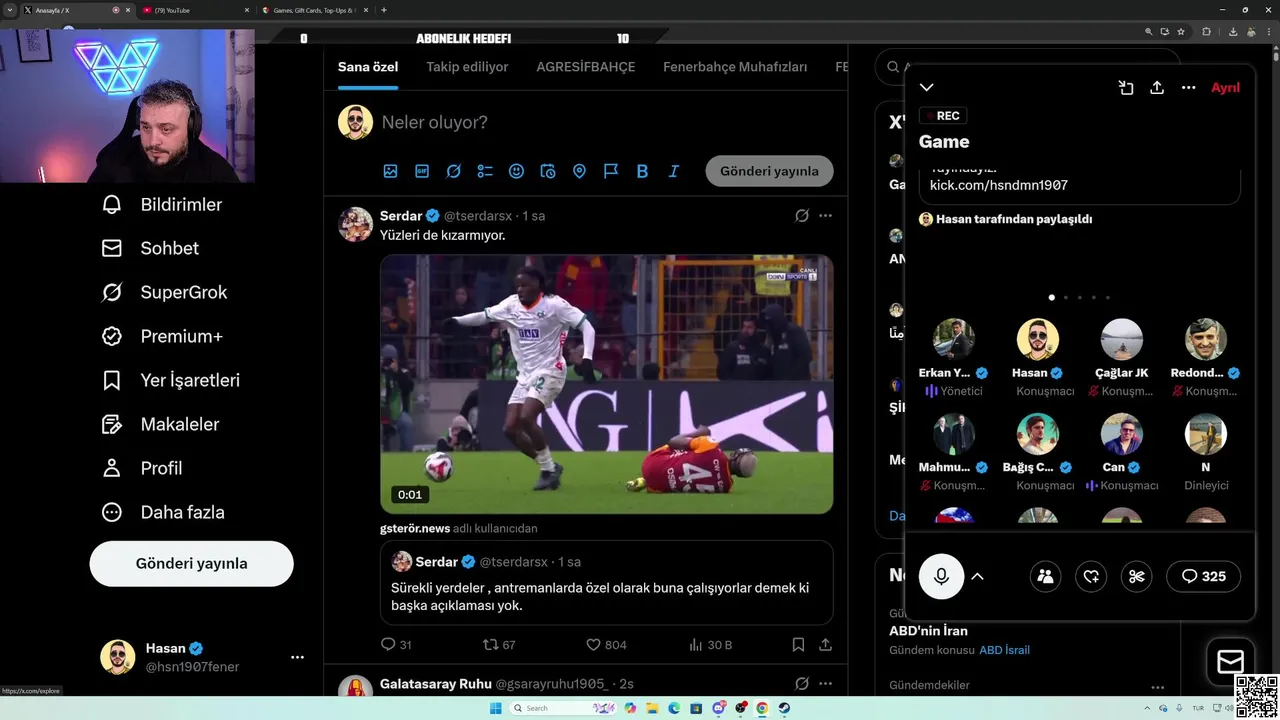Image resolution: width=1280 pixels, height=720 pixels.
Task: Open more options for Gündemdekiler trend
Action: [x=1157, y=687]
